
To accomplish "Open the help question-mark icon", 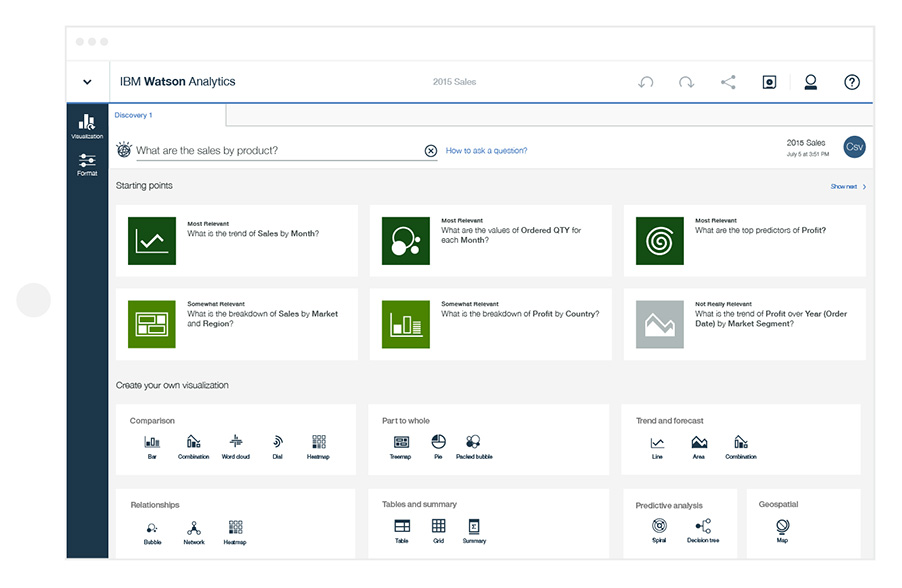I will 852,82.
